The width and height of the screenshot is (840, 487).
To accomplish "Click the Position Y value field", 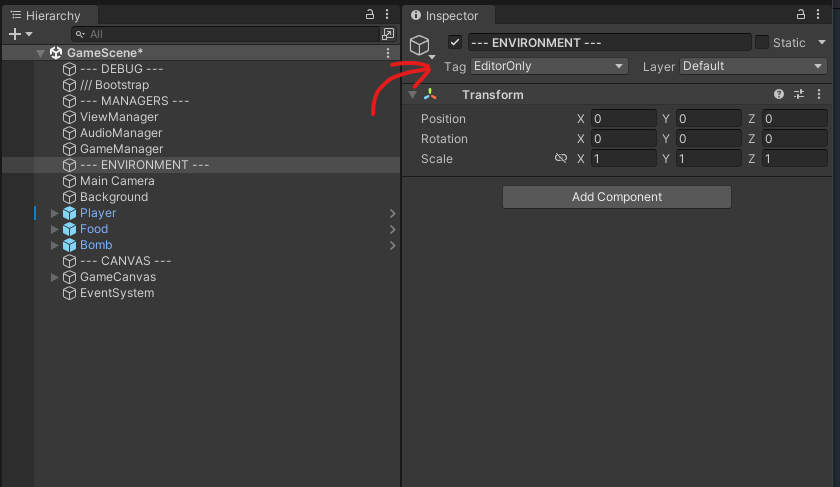I will tap(709, 118).
